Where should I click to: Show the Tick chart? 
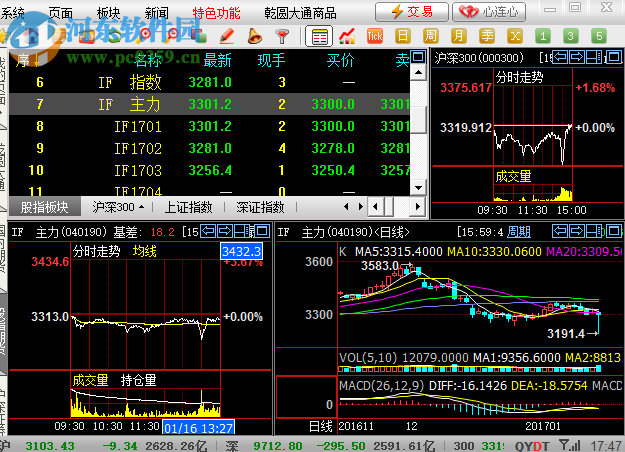[x=375, y=36]
